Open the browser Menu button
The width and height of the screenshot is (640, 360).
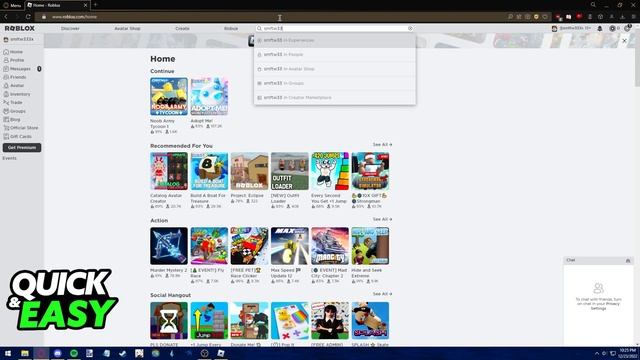(11, 5)
